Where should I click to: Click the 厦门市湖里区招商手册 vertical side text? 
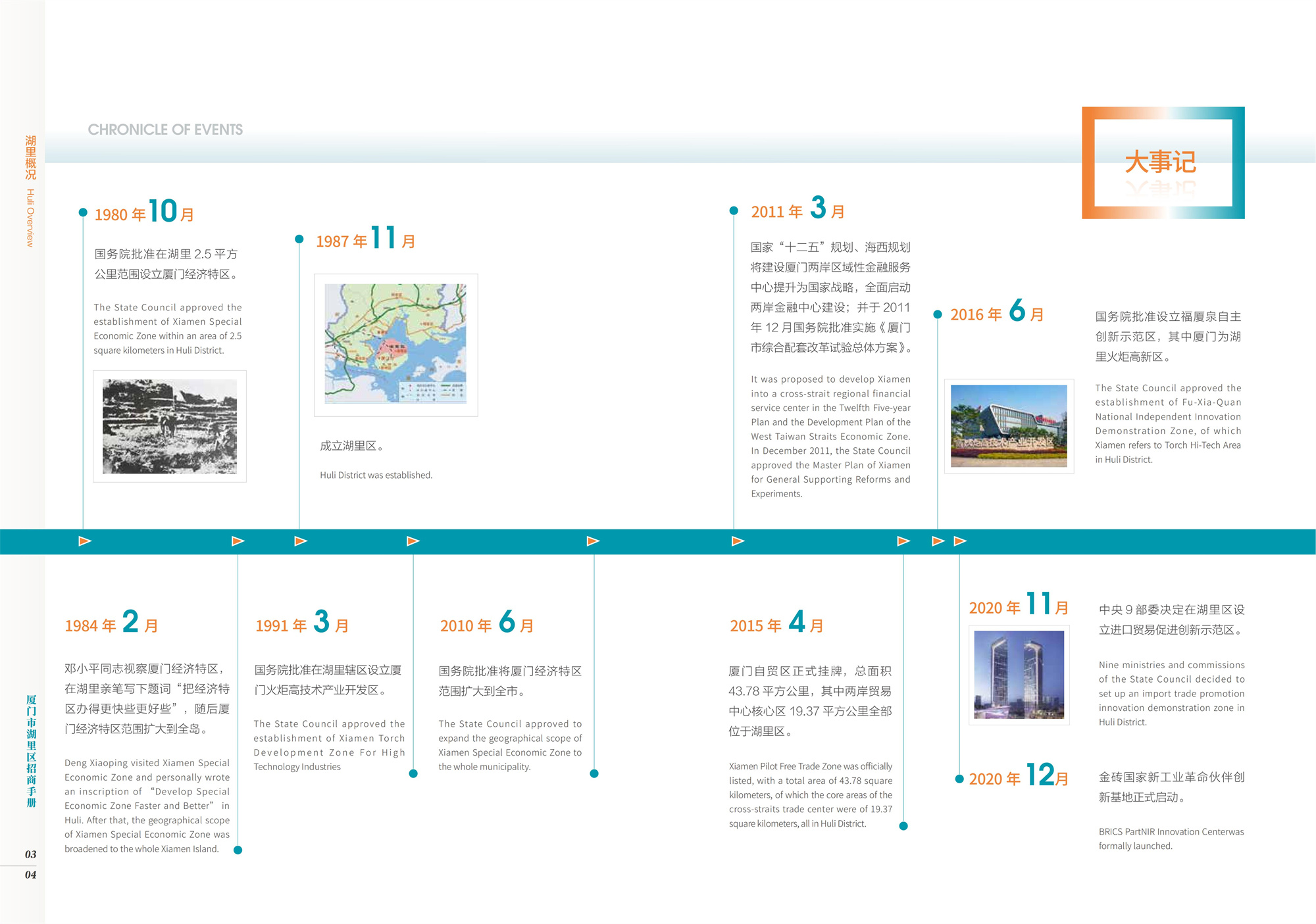click(x=31, y=750)
